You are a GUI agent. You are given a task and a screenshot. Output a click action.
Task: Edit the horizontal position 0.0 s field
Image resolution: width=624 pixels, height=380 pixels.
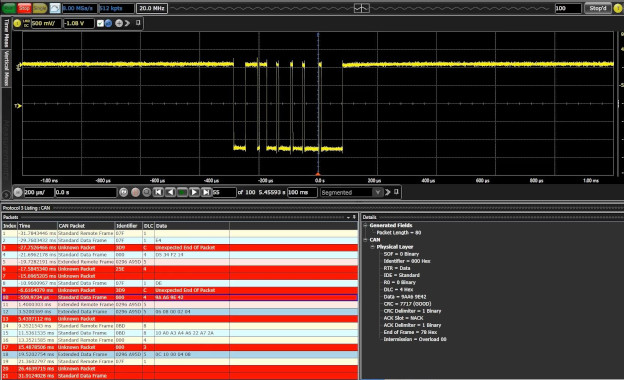click(x=85, y=193)
